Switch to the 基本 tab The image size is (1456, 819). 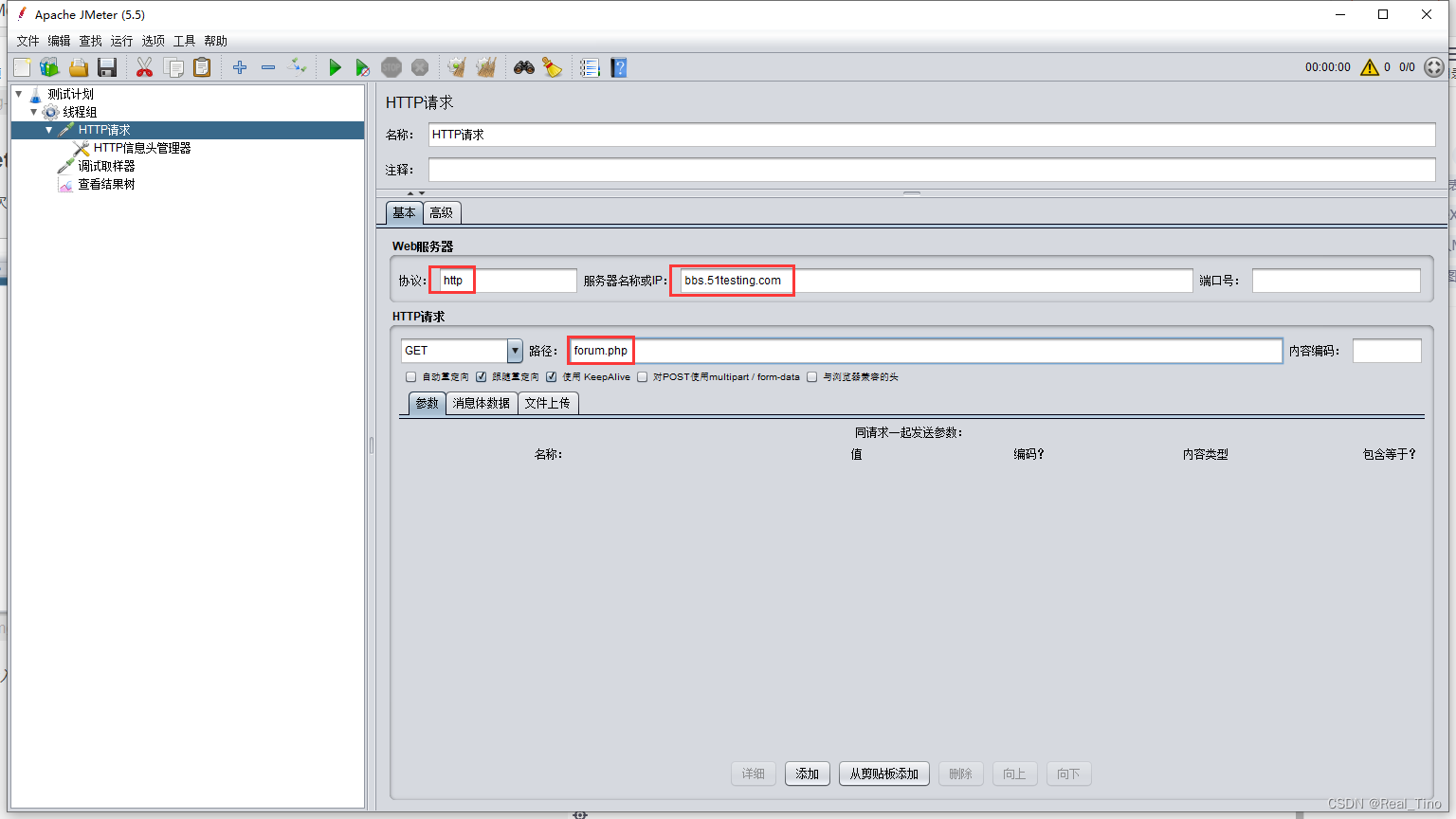(405, 212)
